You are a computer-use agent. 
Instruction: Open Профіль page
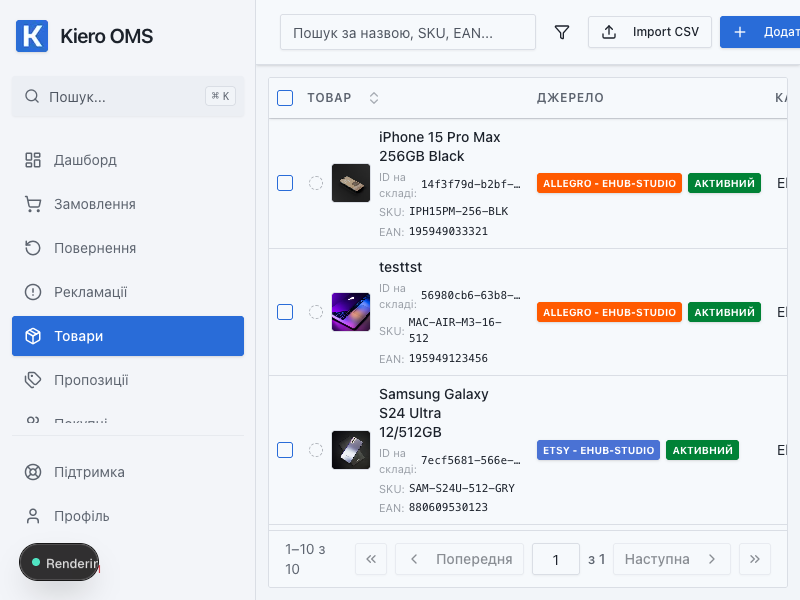point(128,516)
